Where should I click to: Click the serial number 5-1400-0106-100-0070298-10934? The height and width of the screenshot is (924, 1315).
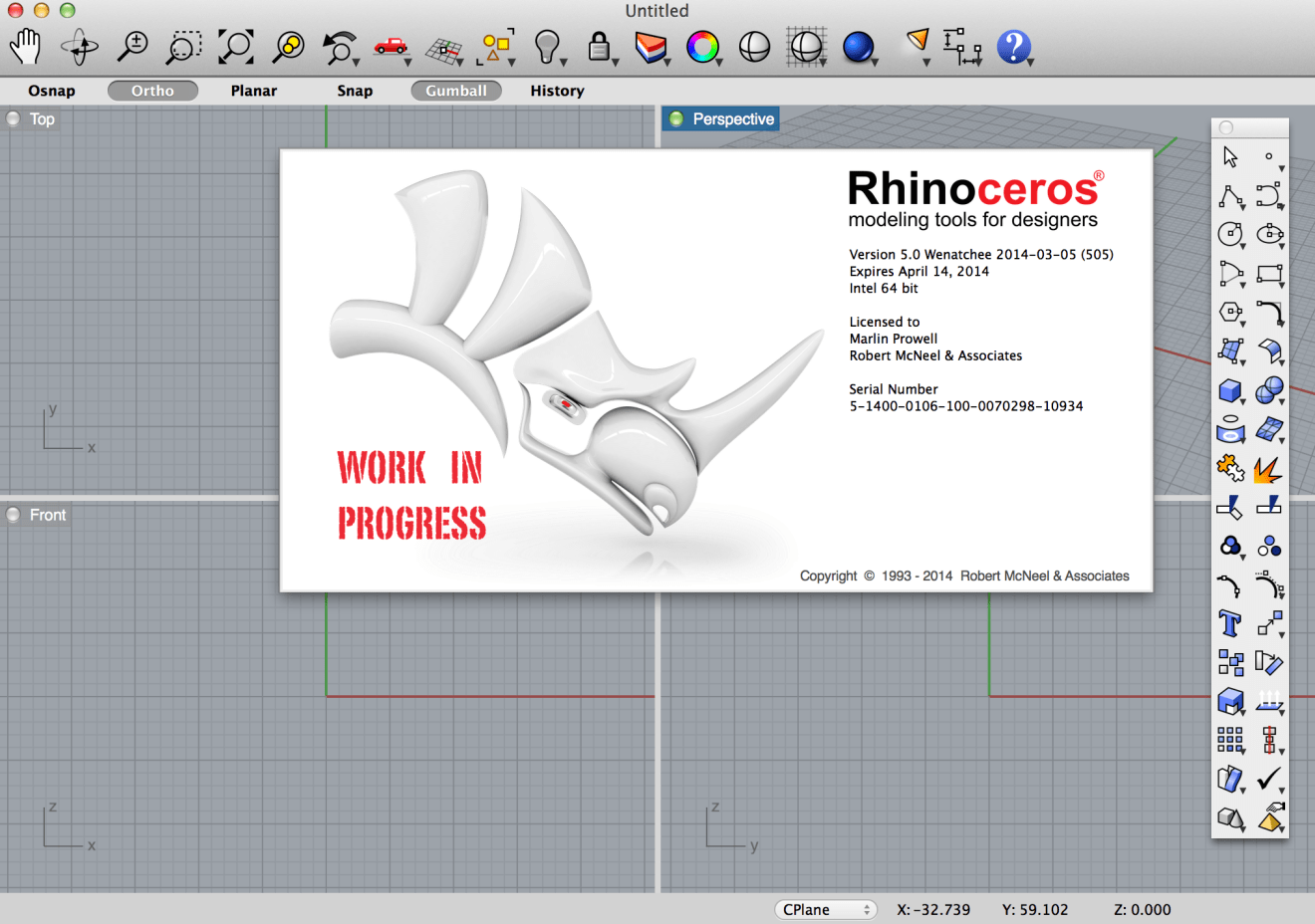pyautogui.click(x=966, y=406)
